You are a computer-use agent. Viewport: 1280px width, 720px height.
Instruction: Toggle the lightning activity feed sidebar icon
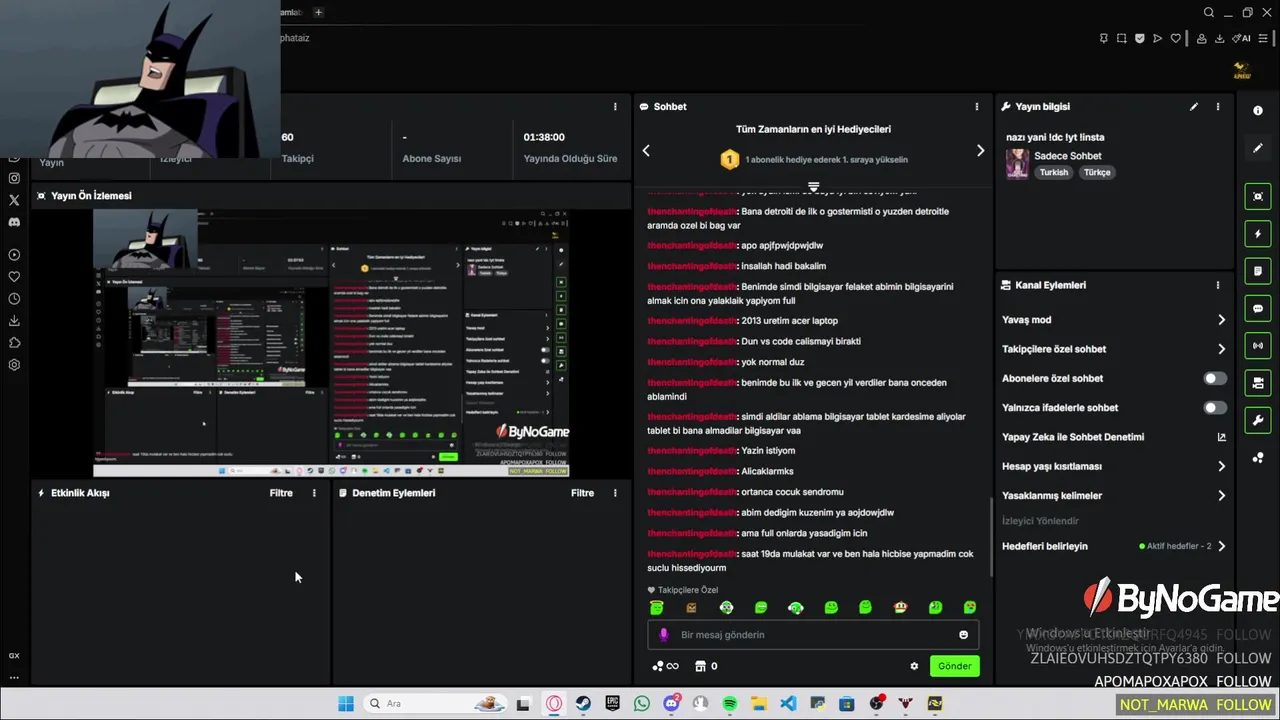1258,234
